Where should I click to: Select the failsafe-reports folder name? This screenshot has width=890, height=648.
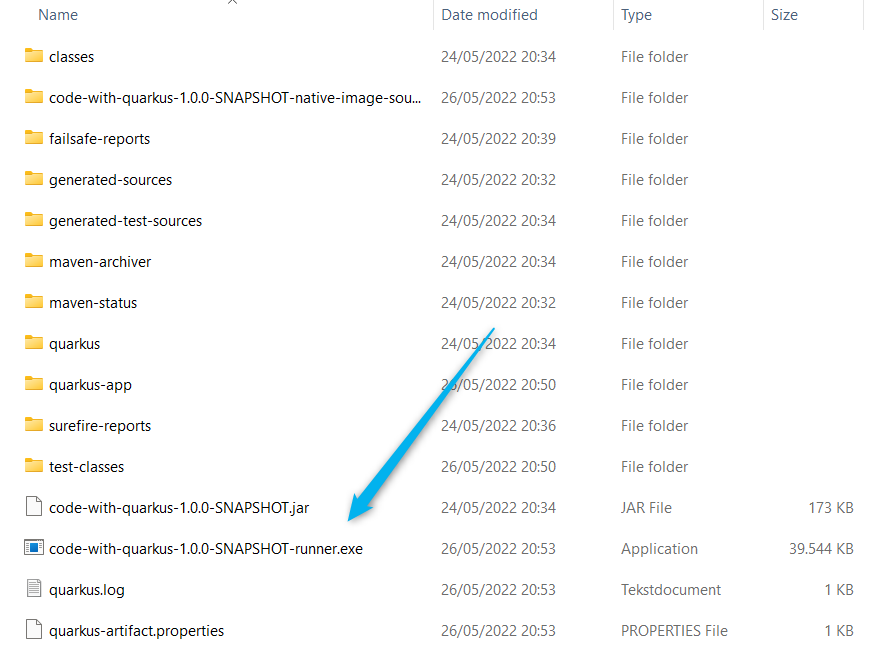[x=99, y=139]
